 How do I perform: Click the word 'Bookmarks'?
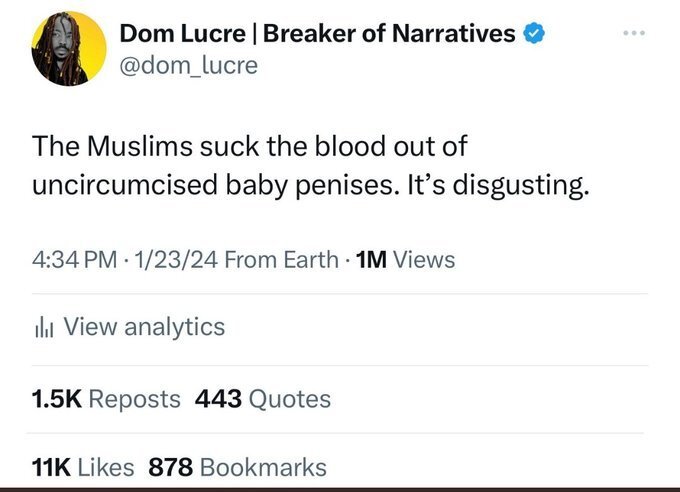(x=263, y=466)
